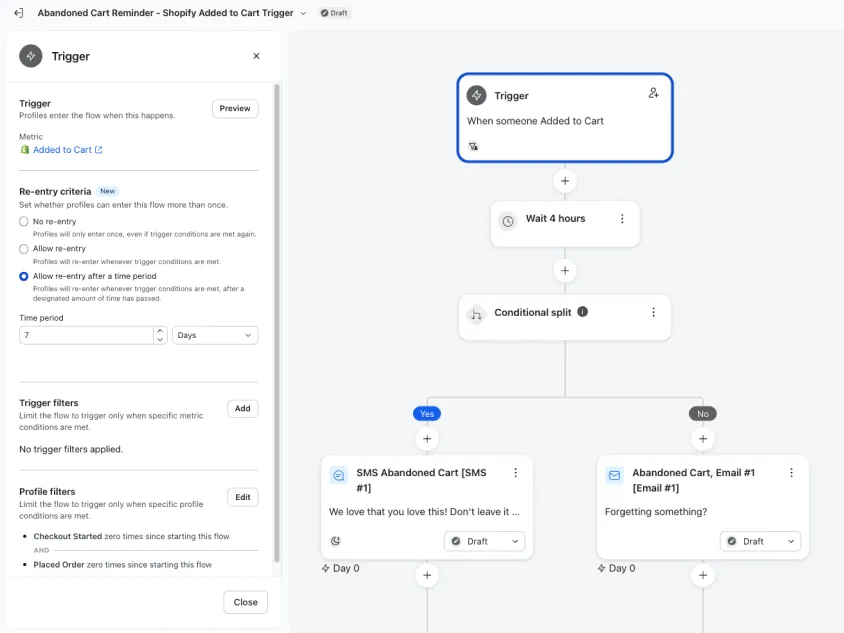Image resolution: width=844 pixels, height=633 pixels.
Task: Click the Yes branch label
Action: click(x=427, y=413)
